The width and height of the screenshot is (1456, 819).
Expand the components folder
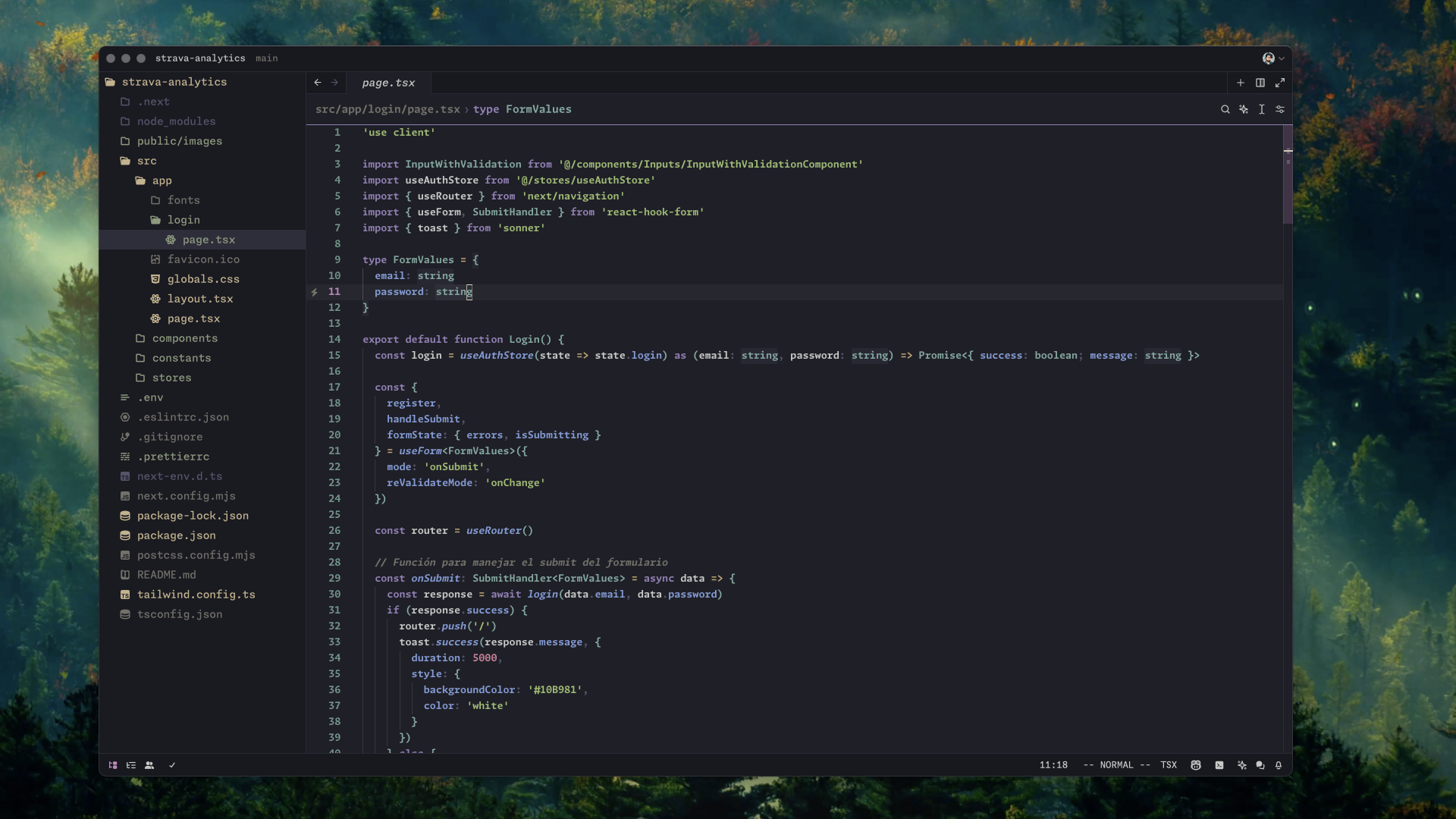(184, 338)
